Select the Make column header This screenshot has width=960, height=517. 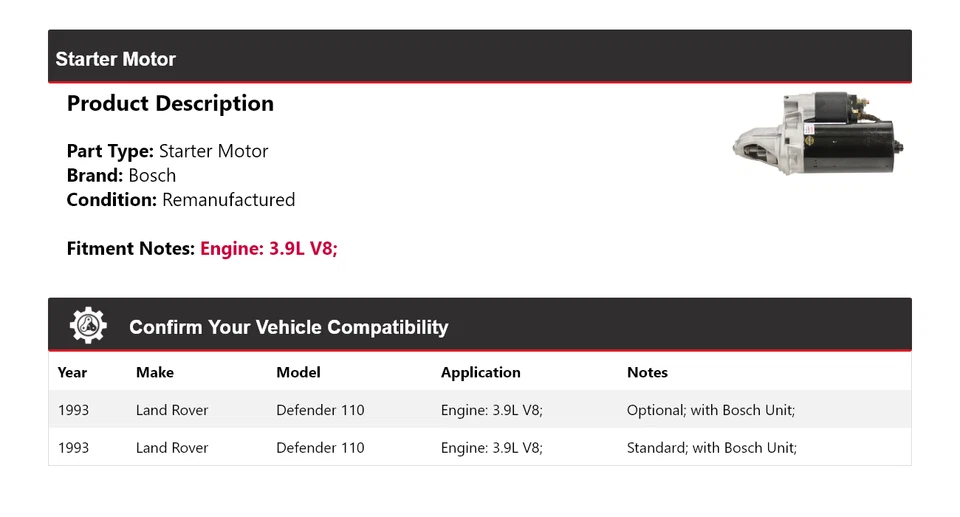pos(155,372)
